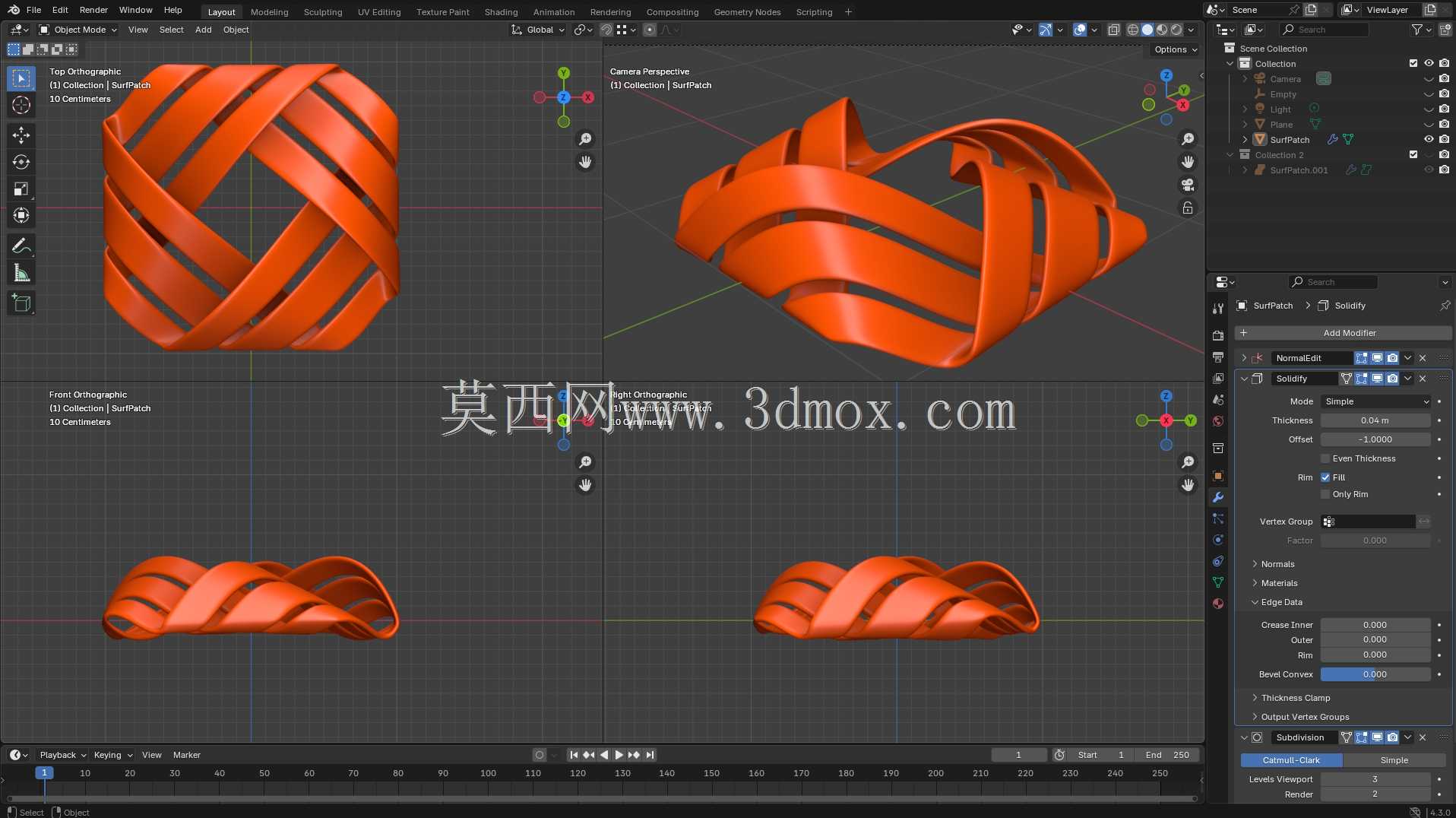Viewport: 1456px width, 818px height.
Task: Select Simple subdivision type
Action: click(x=1394, y=760)
